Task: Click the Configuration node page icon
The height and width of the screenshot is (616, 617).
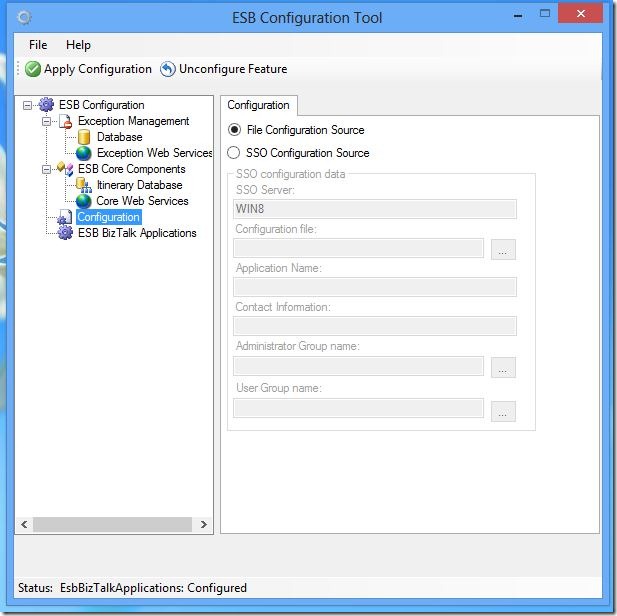Action: click(x=65, y=217)
